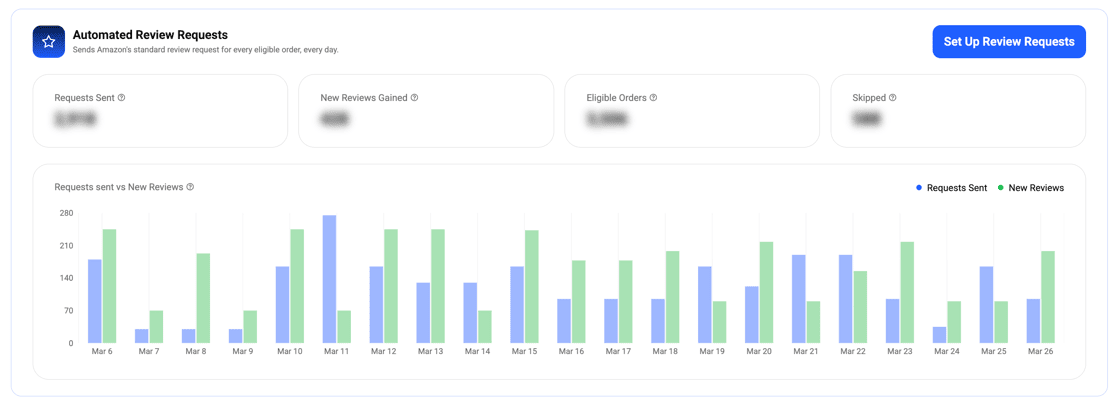Open help icon beside Requests sent vs New Reviews

click(190, 187)
